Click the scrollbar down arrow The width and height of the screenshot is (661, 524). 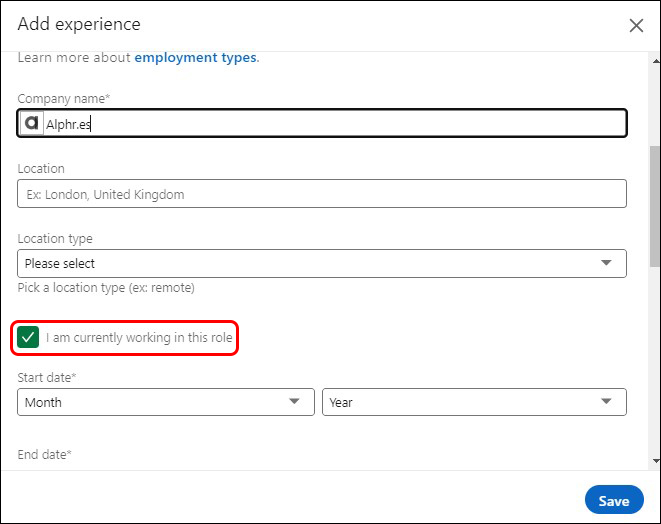tap(656, 461)
